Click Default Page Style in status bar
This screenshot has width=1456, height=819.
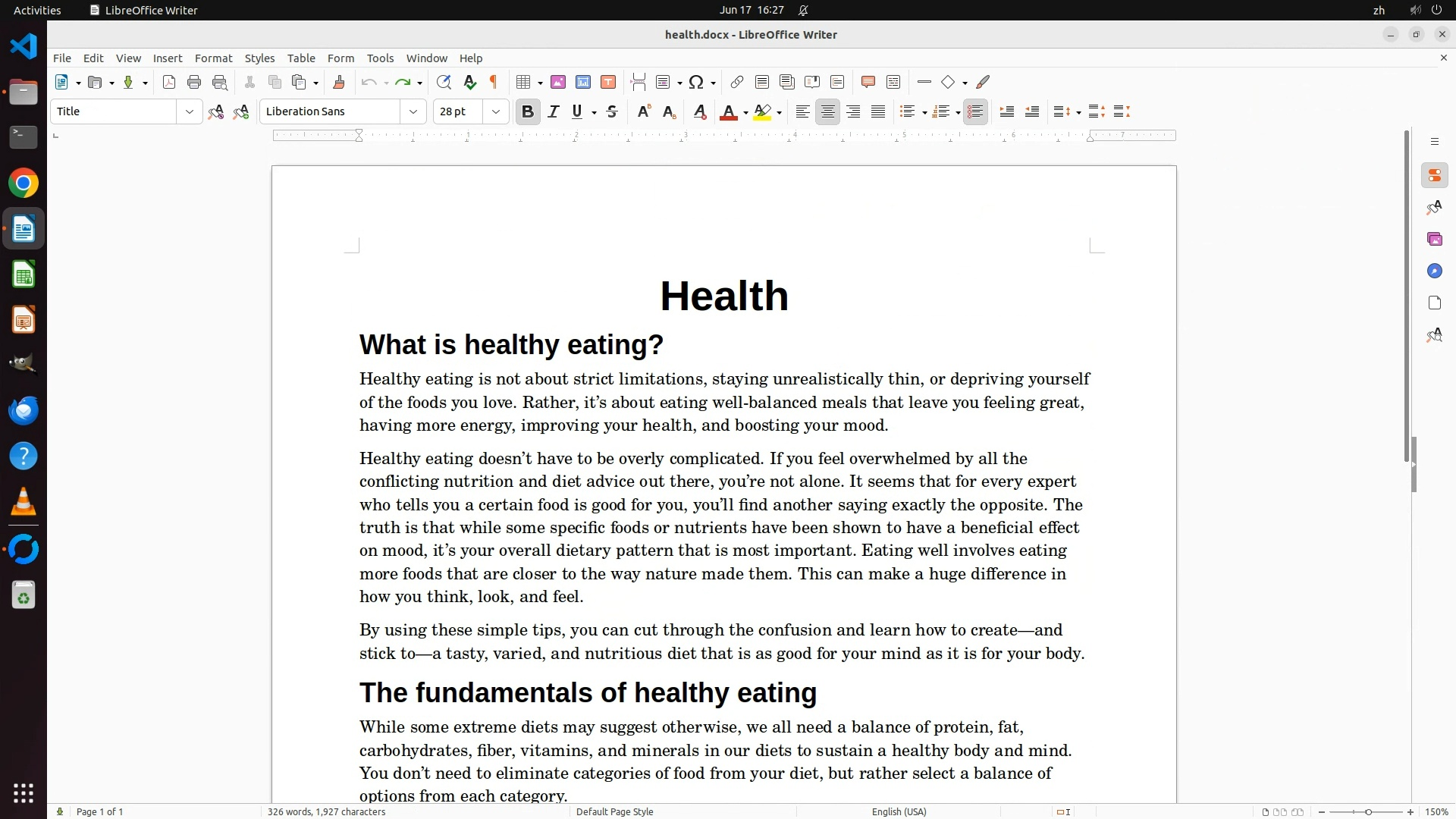coord(614,811)
